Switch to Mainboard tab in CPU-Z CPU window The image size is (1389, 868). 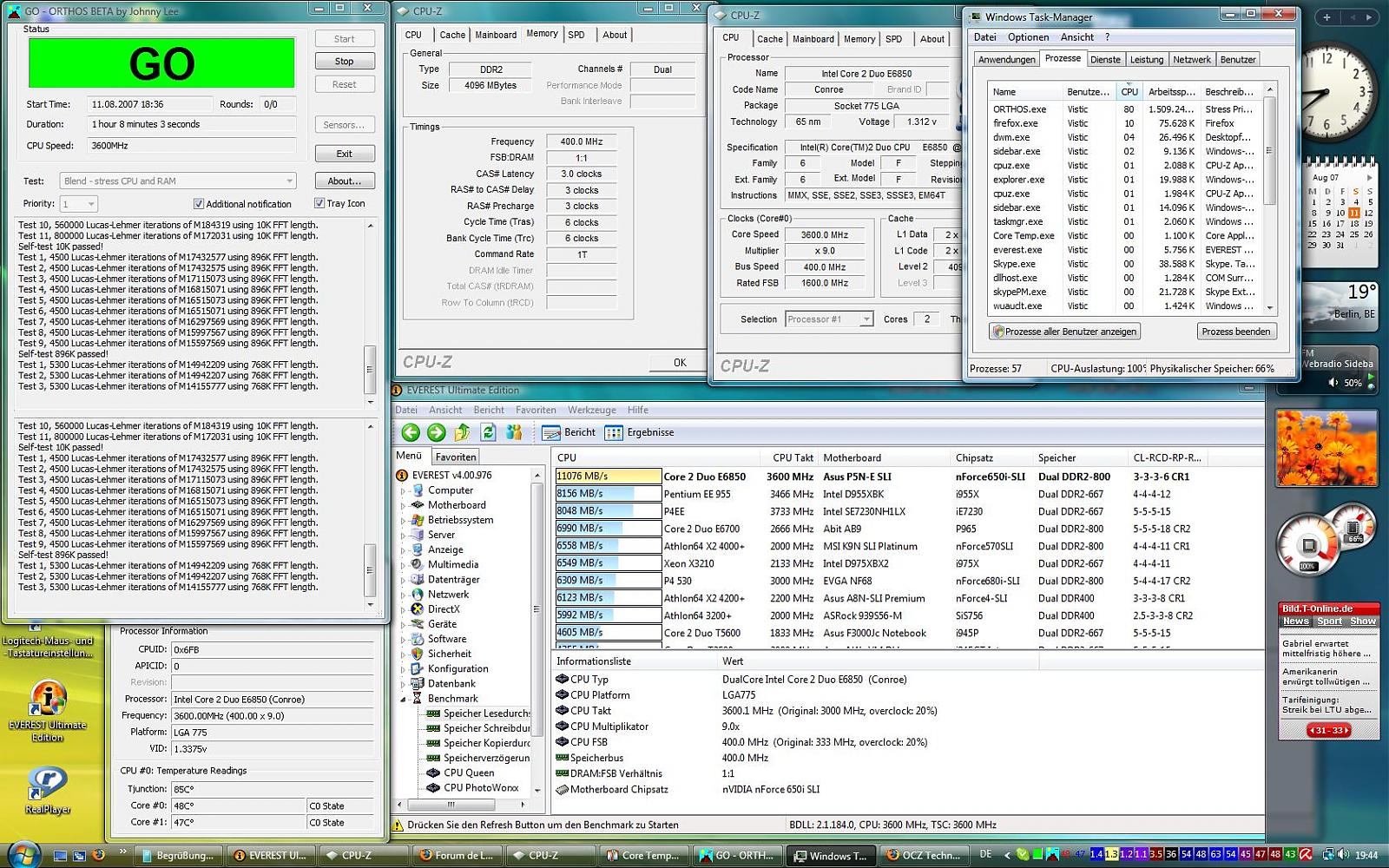coord(813,39)
